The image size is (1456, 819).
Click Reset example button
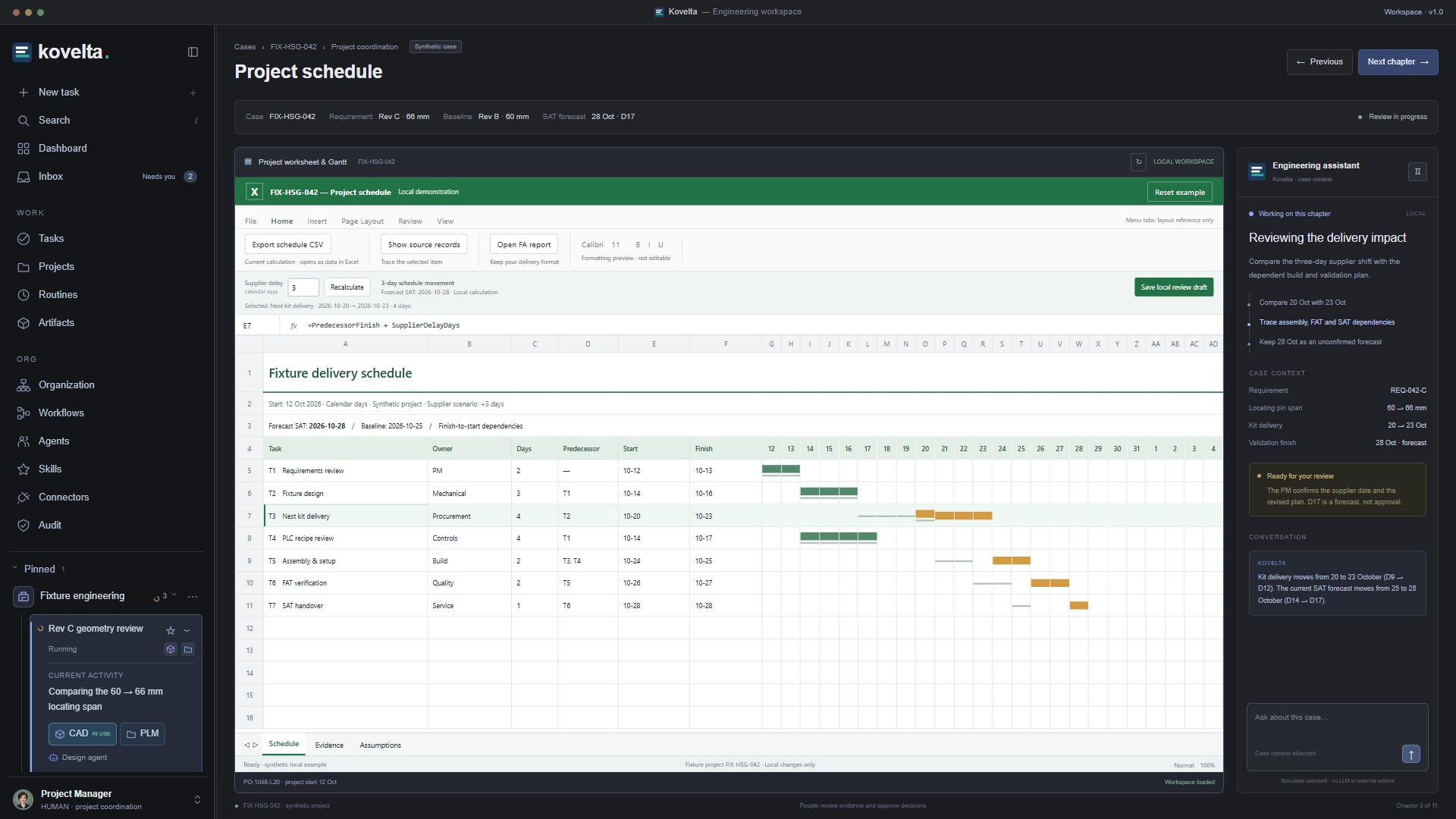(x=1179, y=193)
